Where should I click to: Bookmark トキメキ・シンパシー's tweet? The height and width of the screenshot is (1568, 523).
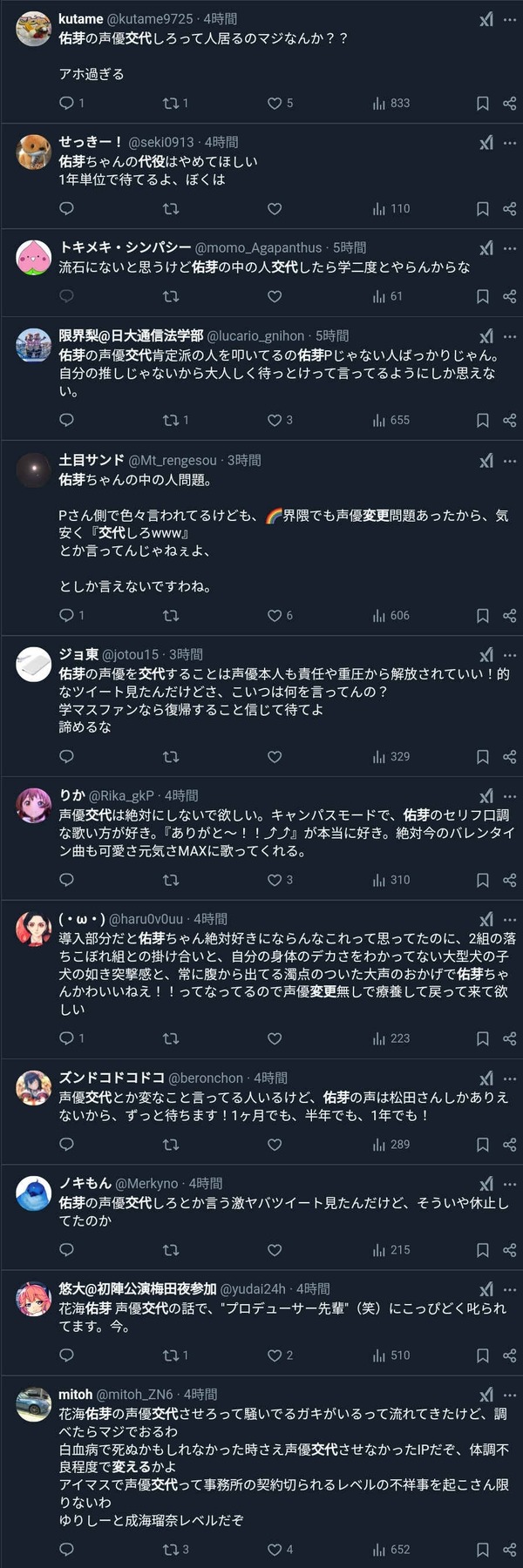pyautogui.click(x=482, y=296)
